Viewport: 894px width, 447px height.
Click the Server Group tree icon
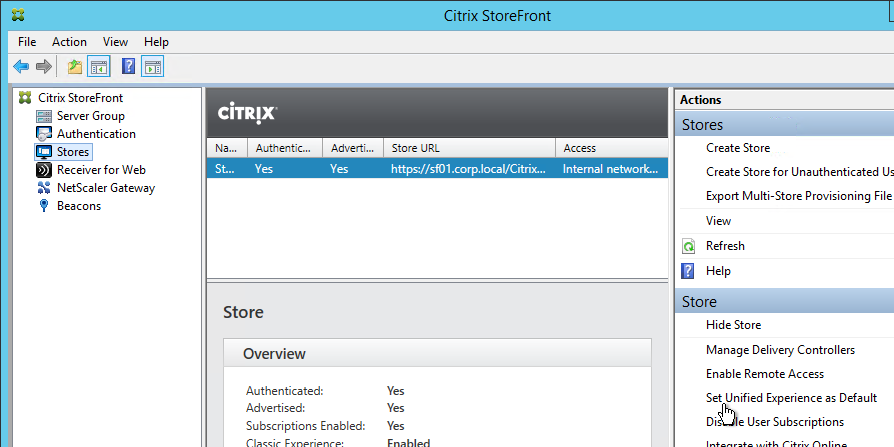(44, 116)
